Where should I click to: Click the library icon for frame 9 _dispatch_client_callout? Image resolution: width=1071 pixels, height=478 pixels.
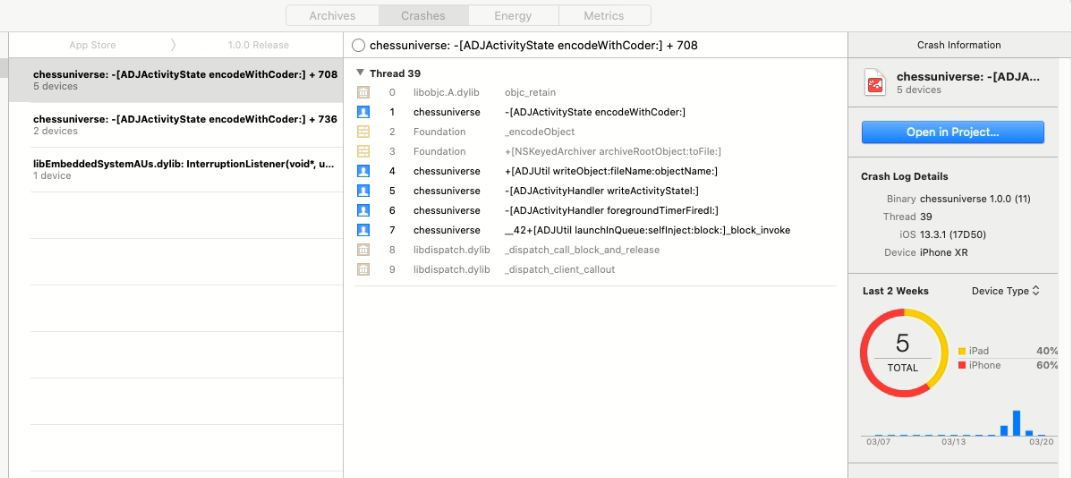click(x=363, y=270)
